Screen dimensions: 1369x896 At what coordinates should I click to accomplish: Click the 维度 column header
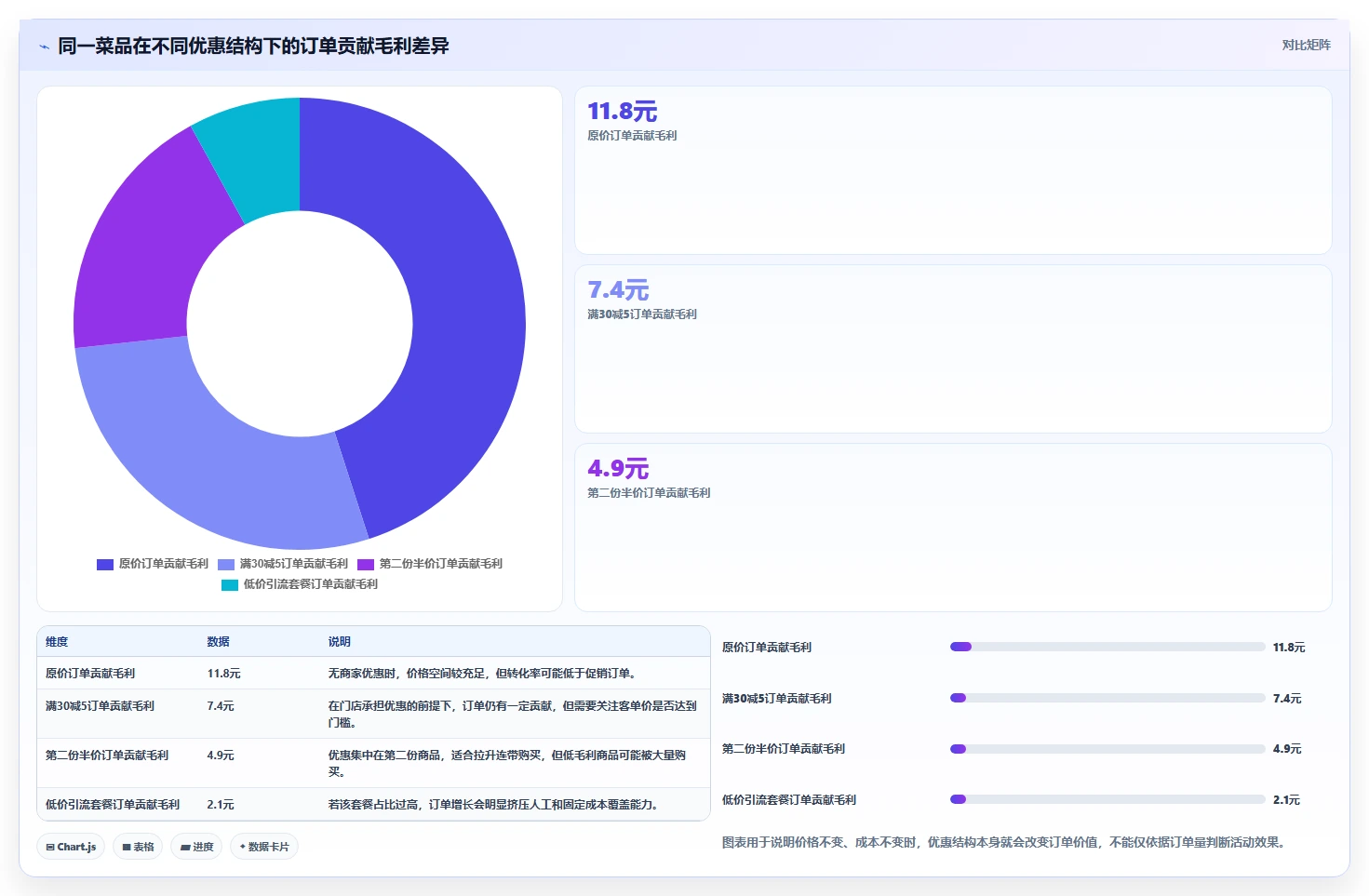pyautogui.click(x=57, y=642)
